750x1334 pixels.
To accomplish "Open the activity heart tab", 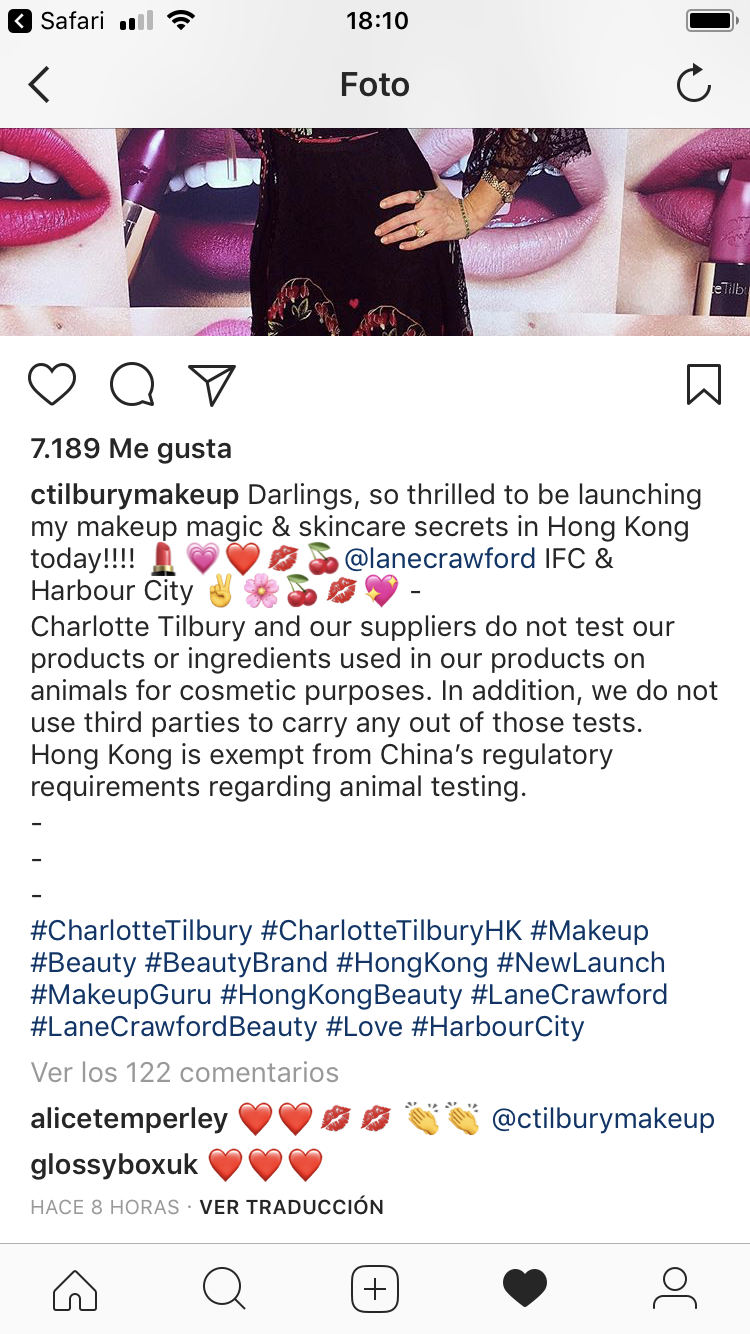I will pos(525,1289).
